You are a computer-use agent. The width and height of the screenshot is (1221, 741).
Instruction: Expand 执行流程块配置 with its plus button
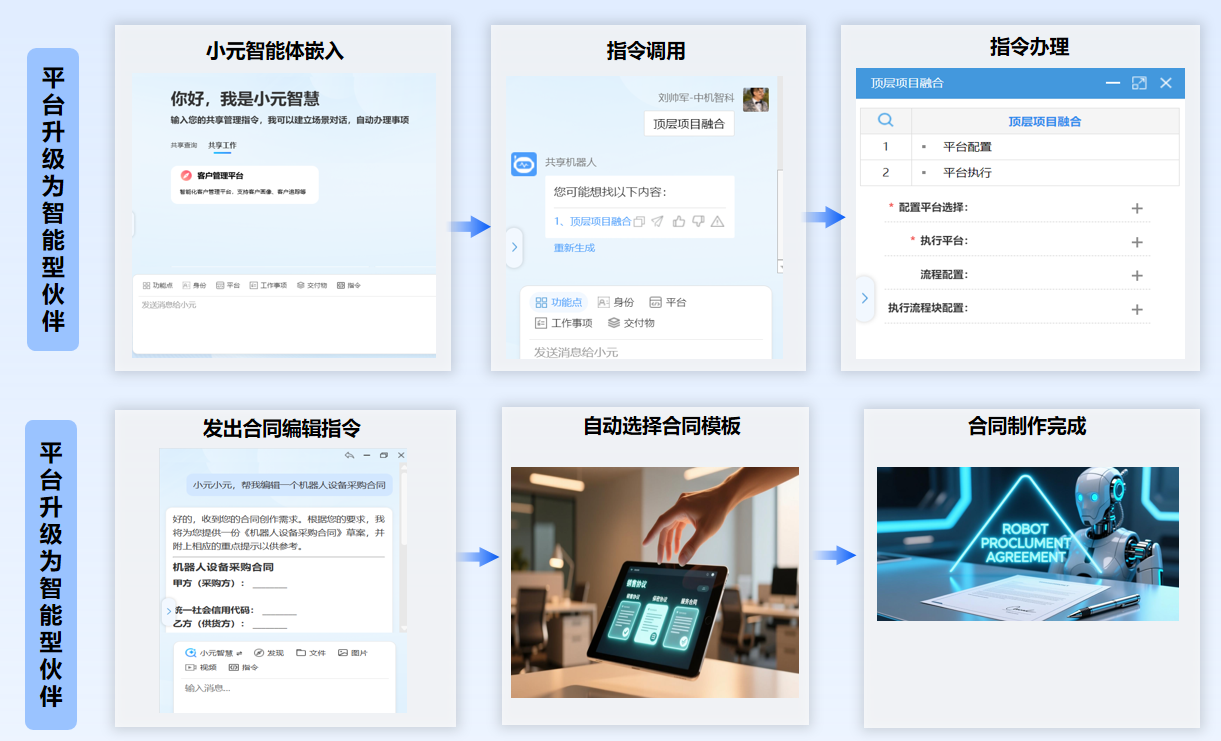(x=1136, y=309)
